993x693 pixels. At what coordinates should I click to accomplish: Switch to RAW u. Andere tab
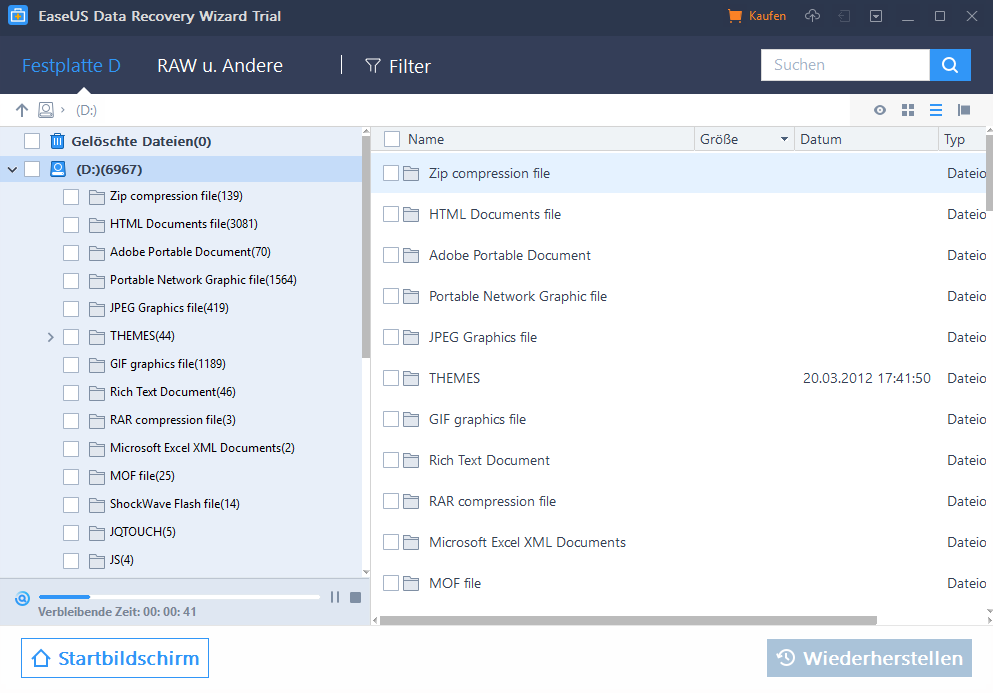[220, 65]
